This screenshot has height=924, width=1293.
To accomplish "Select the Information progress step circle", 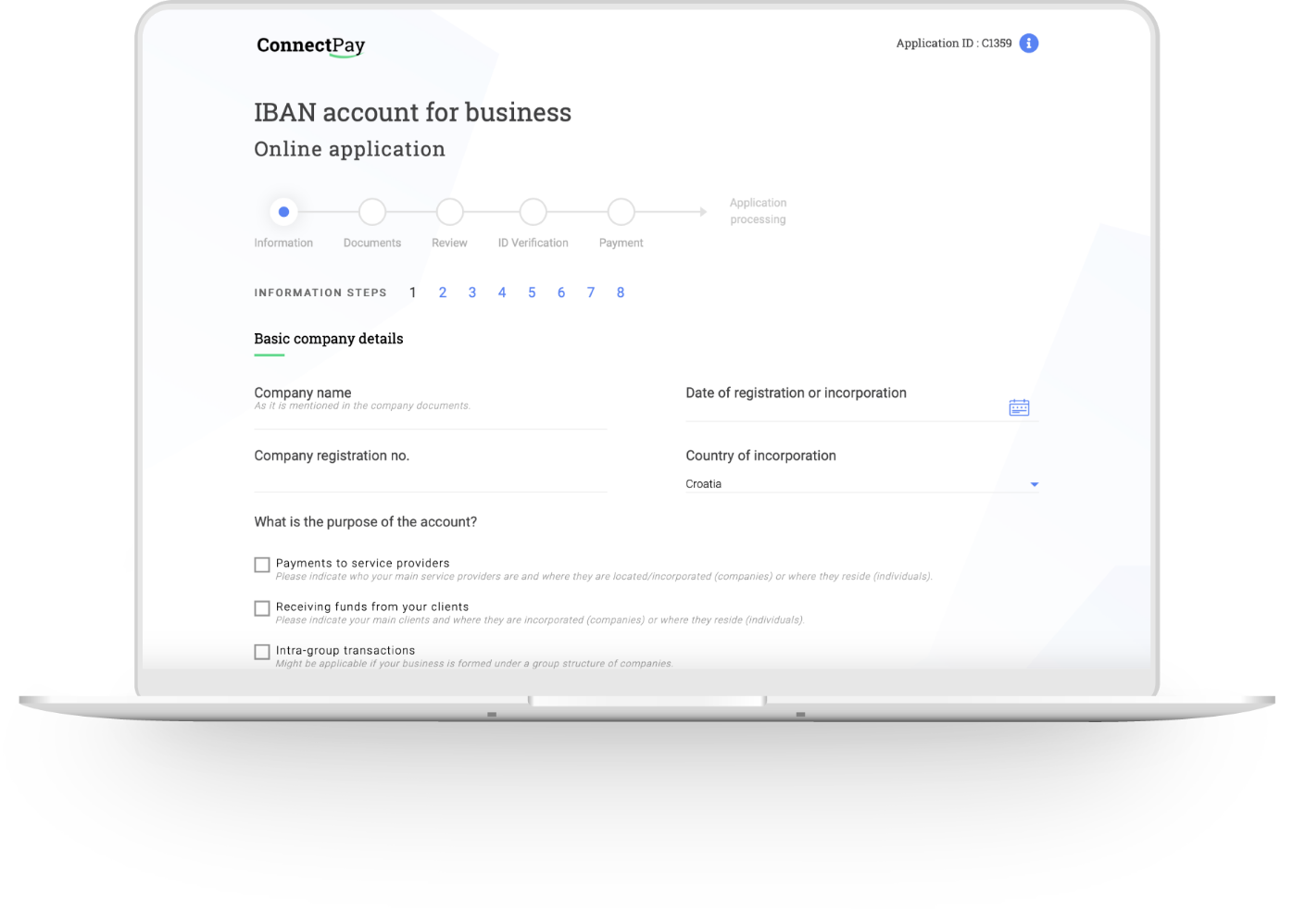I will pos(283,212).
